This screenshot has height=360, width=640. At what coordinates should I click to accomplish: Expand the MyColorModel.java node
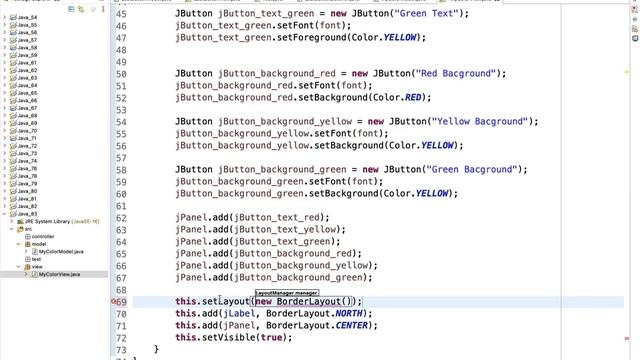pyautogui.click(x=26, y=251)
